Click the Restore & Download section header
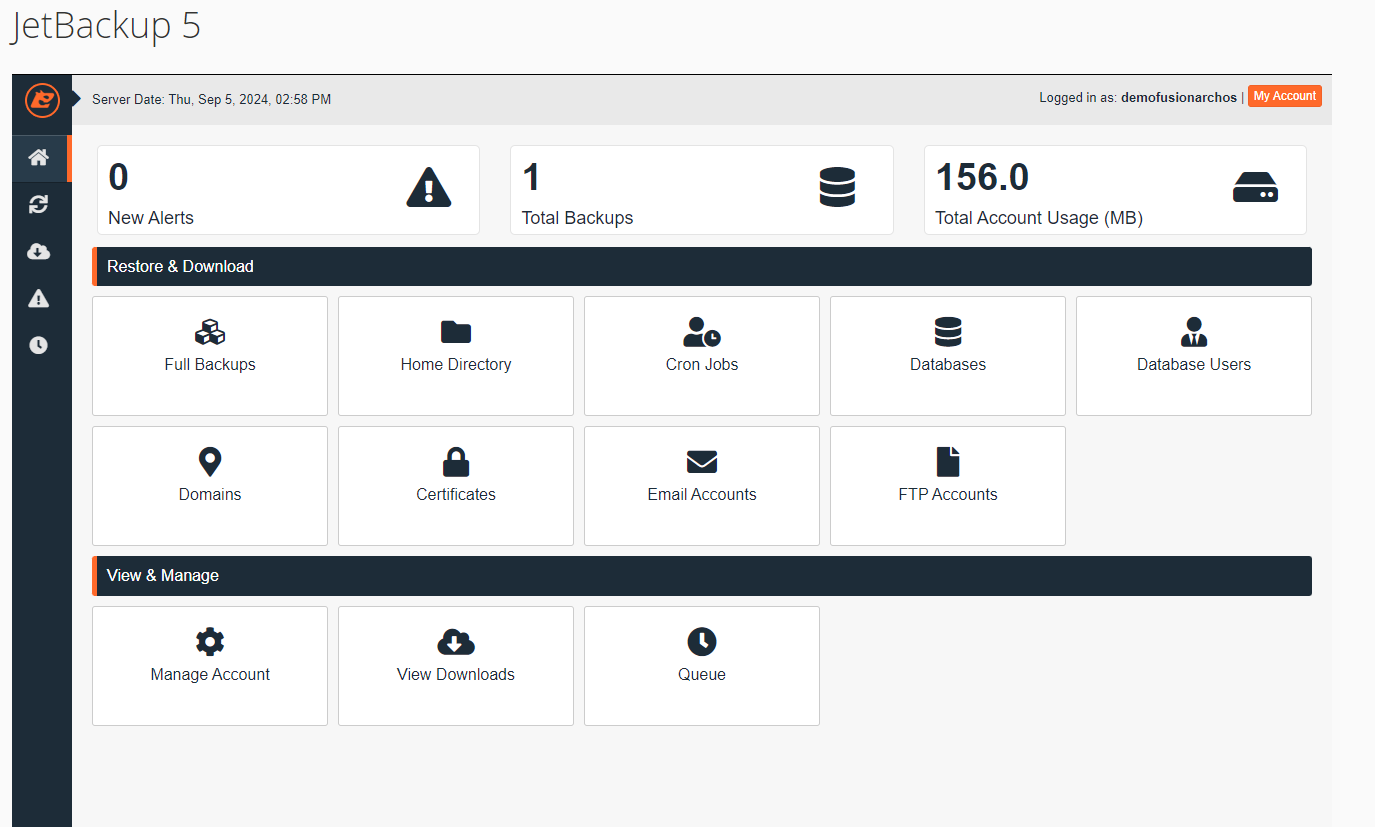1375x827 pixels. 702,266
